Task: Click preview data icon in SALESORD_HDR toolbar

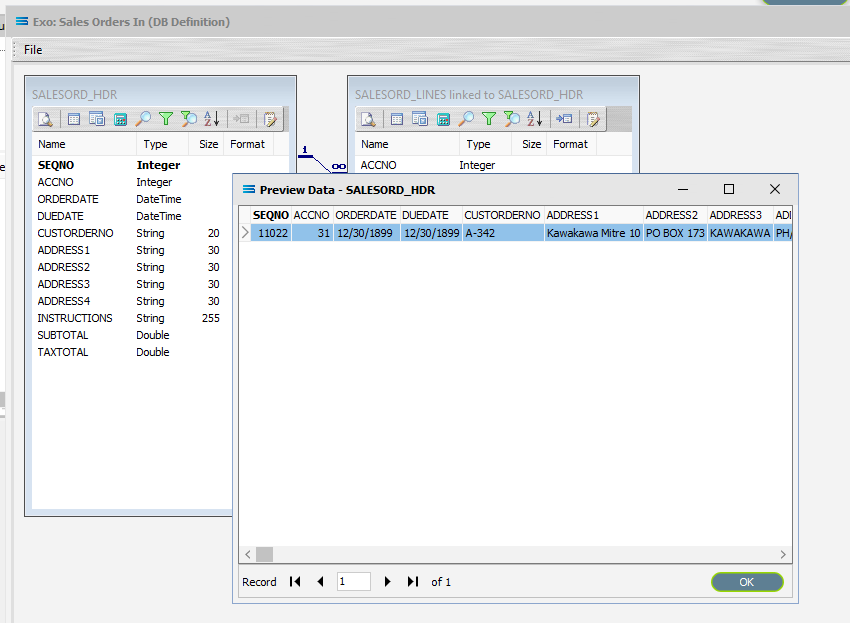Action: click(x=46, y=119)
